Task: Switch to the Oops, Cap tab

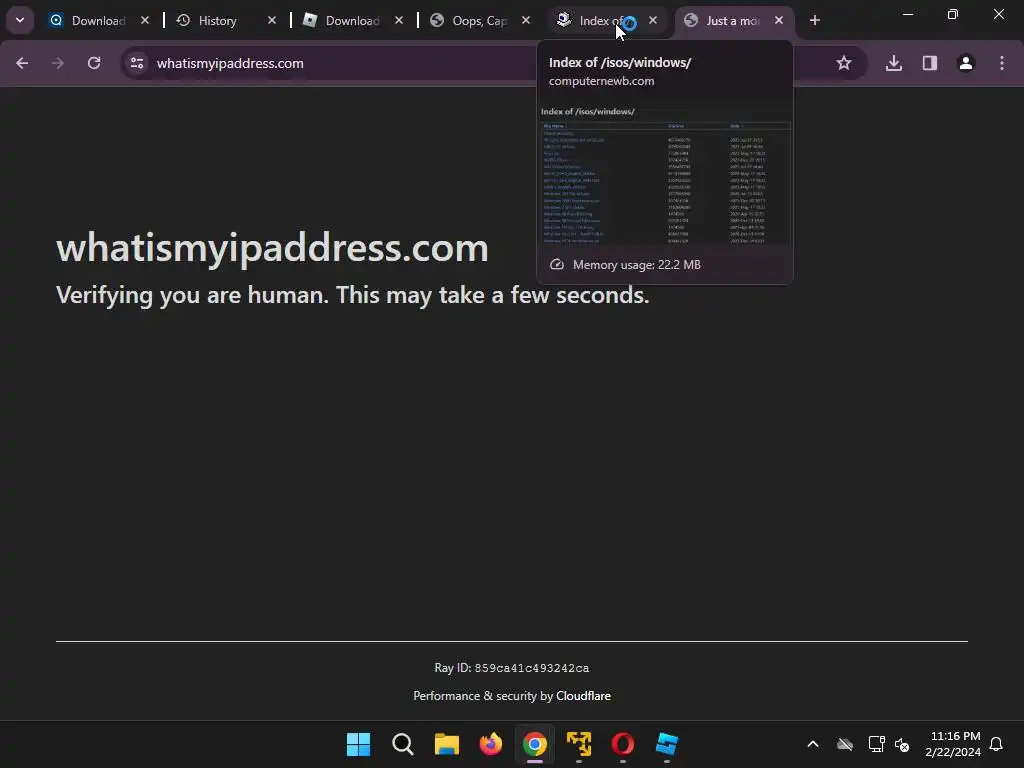Action: [x=479, y=21]
